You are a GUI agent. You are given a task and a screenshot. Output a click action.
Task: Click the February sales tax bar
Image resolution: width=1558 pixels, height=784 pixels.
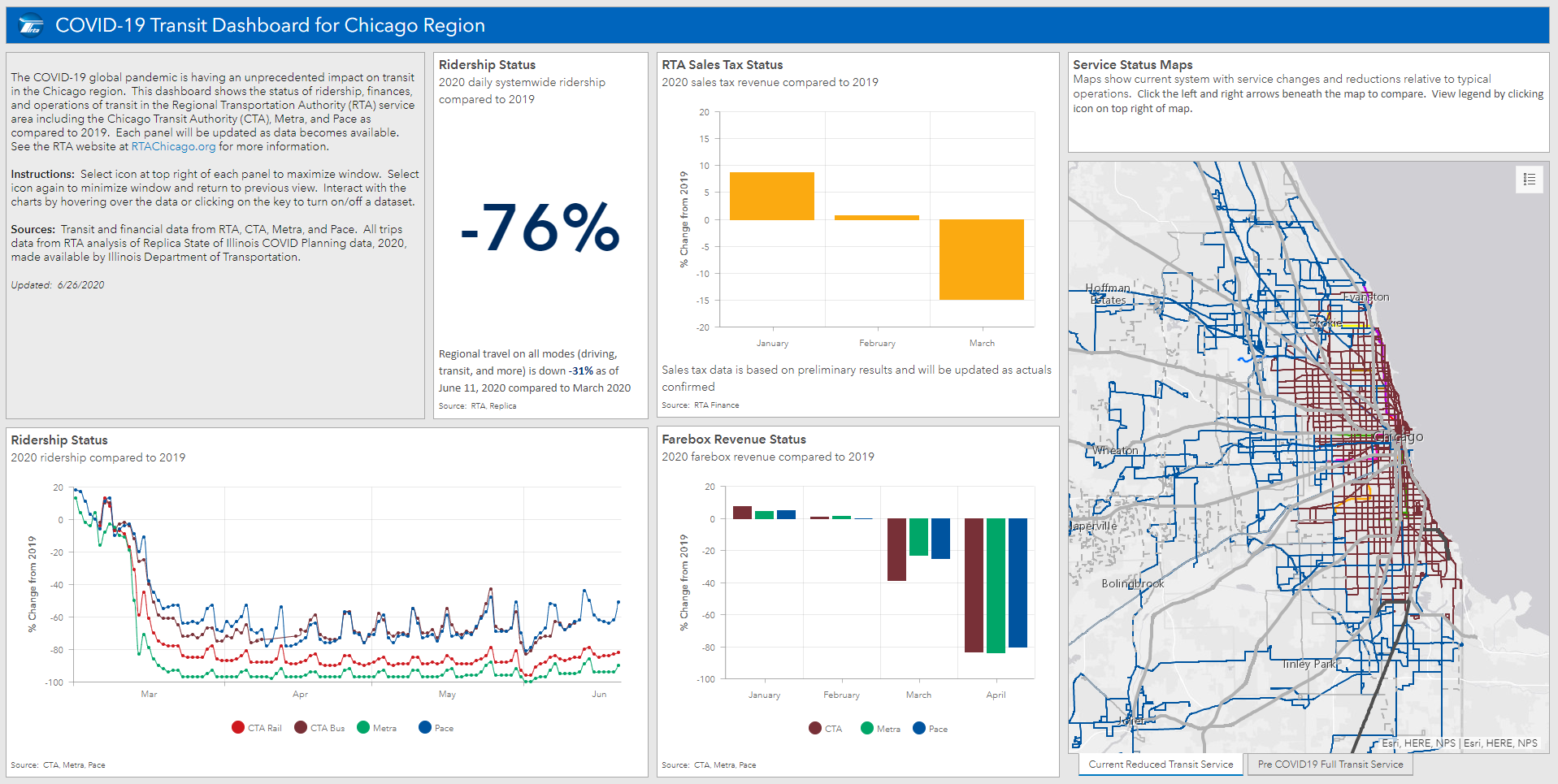coord(877,218)
